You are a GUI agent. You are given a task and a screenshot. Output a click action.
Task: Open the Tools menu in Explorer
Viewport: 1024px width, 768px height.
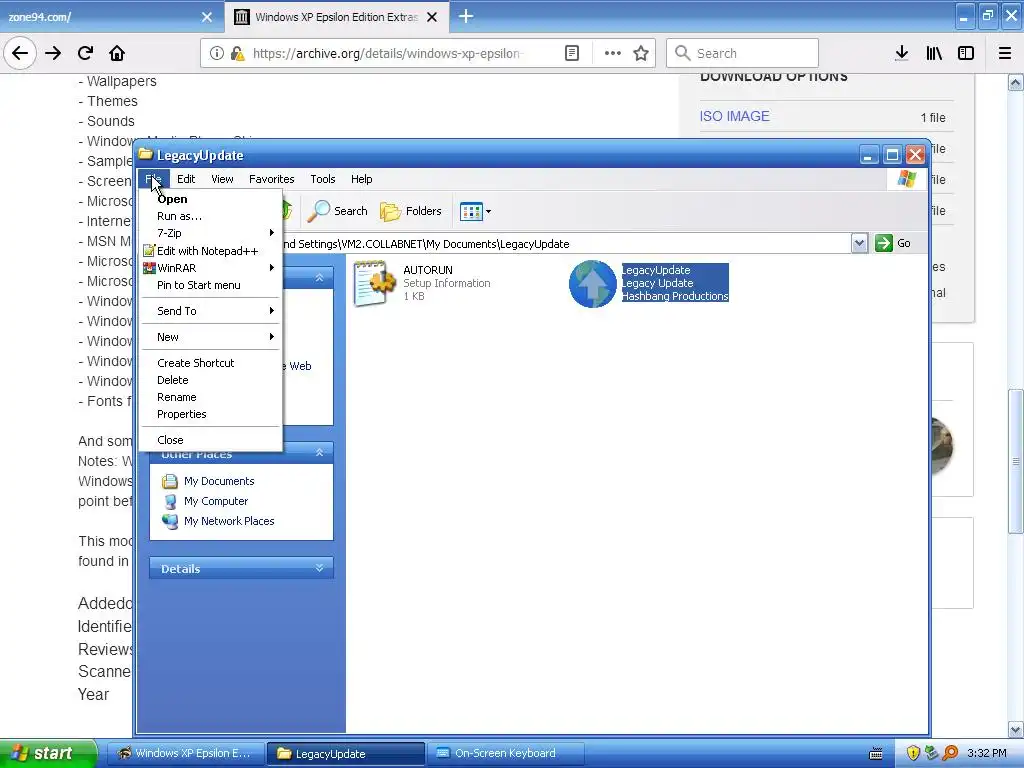(323, 179)
